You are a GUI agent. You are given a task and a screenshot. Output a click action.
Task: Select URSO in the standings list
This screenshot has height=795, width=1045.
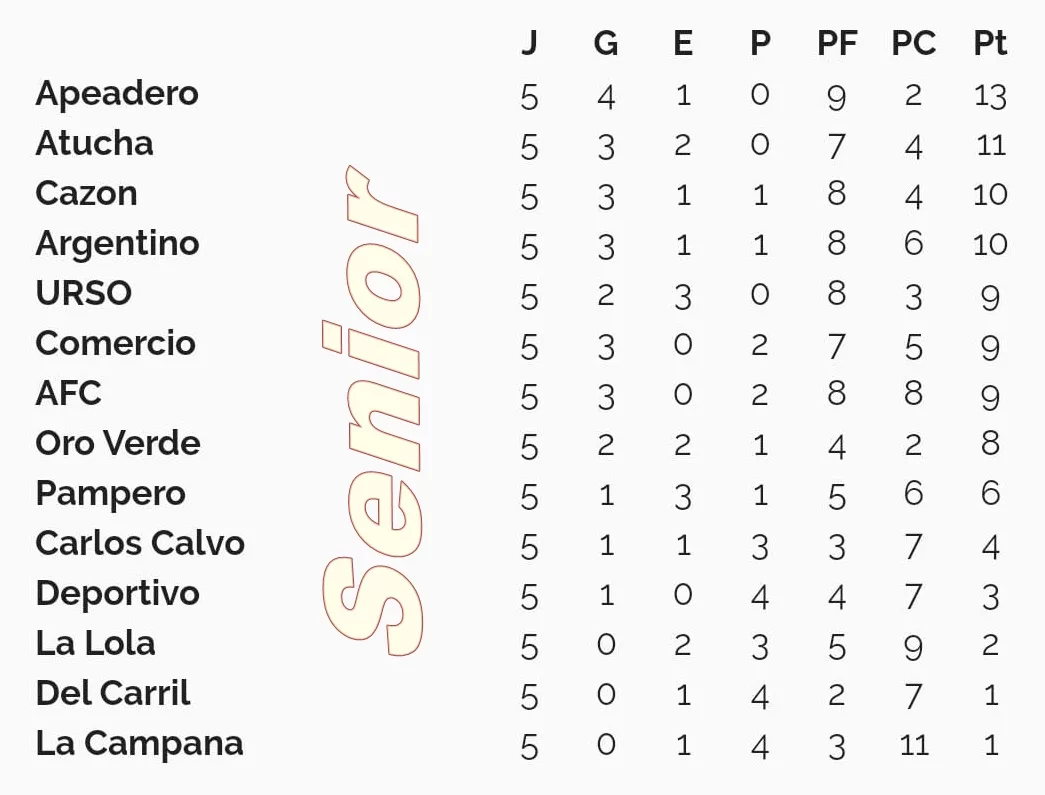point(83,294)
